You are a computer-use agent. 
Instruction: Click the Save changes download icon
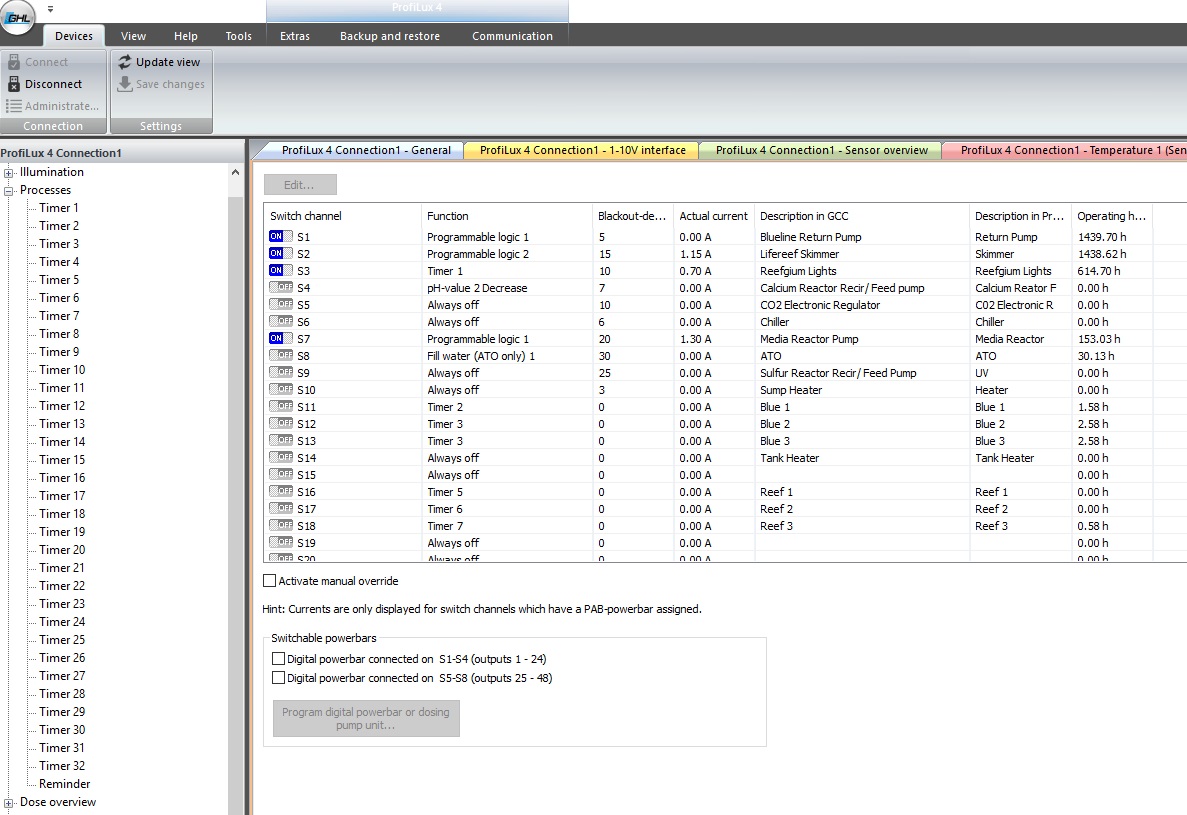point(125,84)
